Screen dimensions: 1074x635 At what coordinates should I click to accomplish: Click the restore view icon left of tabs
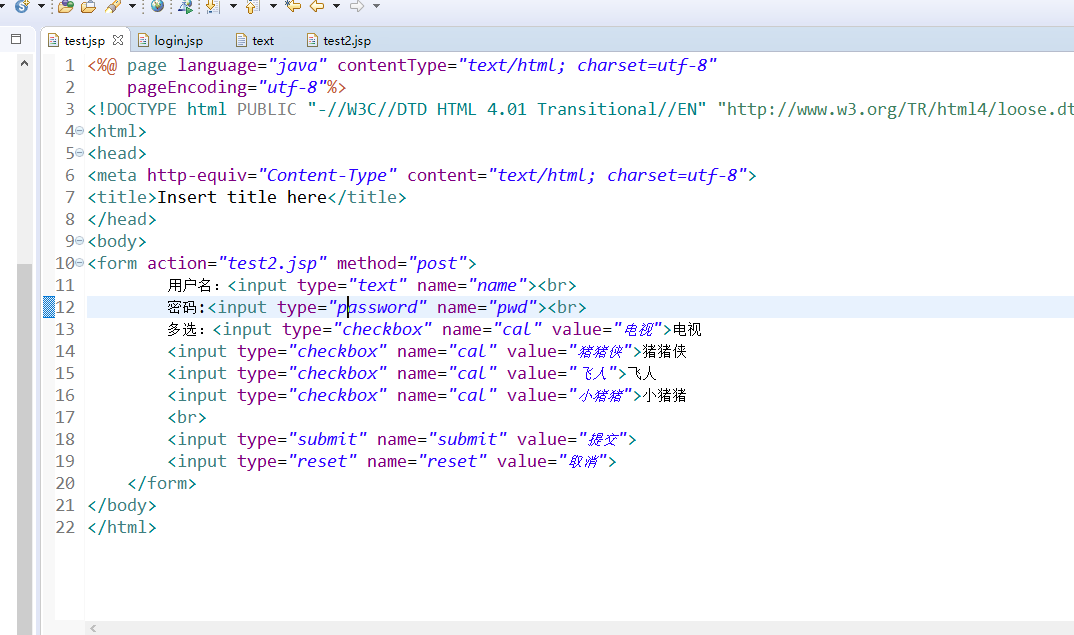(x=16, y=40)
